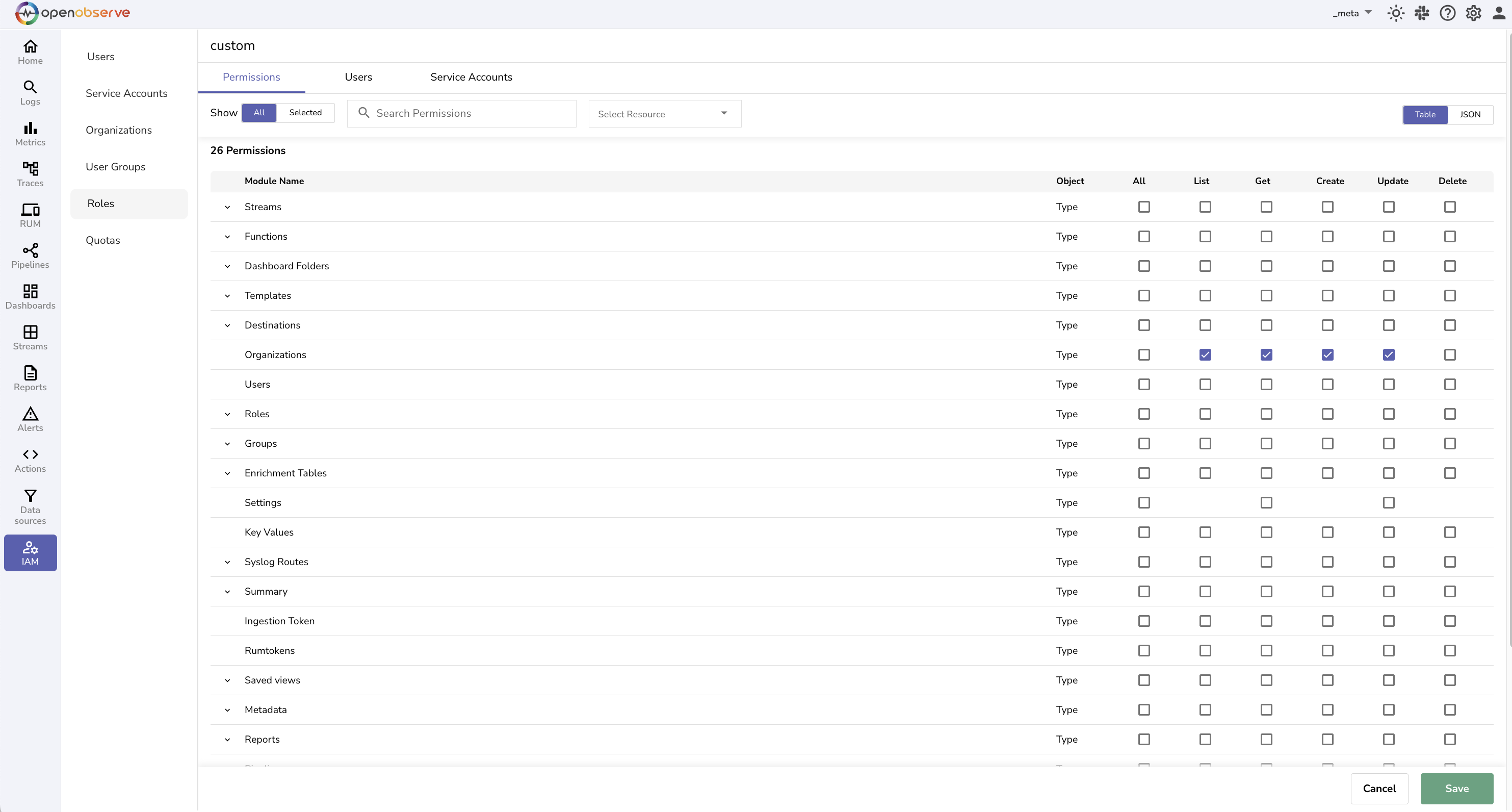This screenshot has height=812, width=1512.
Task: Switch view to JSON mode
Action: pos(1470,114)
